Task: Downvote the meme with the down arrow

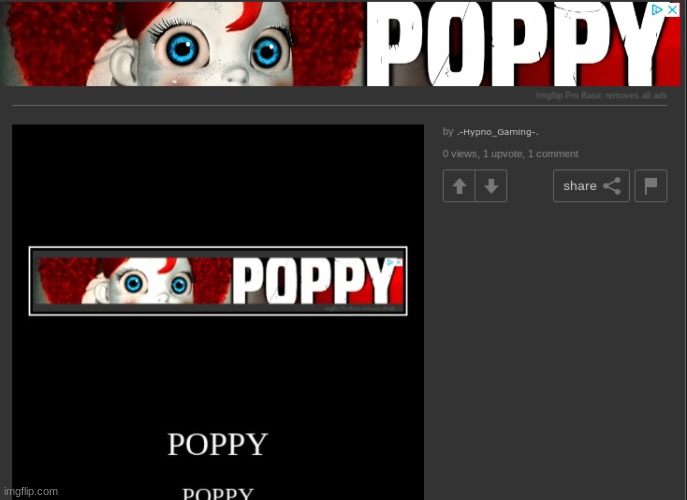Action: tap(491, 186)
